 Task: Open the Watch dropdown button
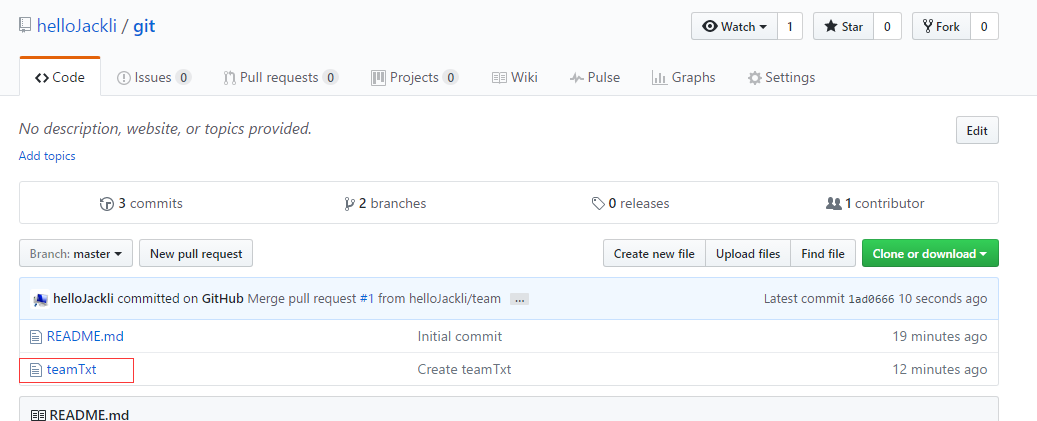pyautogui.click(x=734, y=26)
